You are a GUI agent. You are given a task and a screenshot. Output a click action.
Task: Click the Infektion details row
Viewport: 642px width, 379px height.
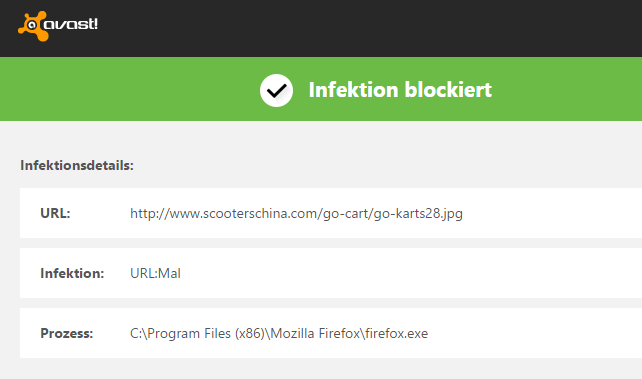(331, 273)
